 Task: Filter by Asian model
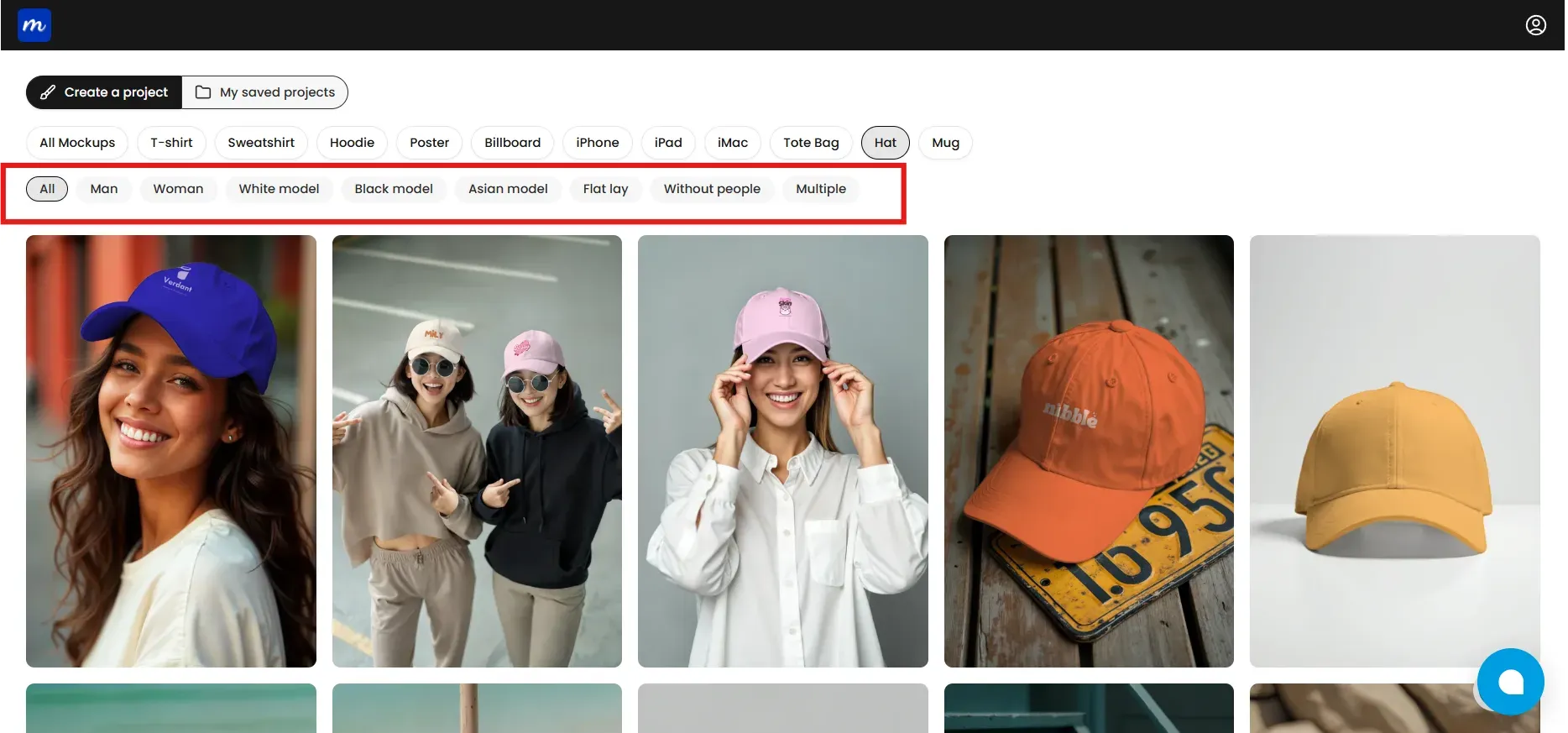click(508, 189)
